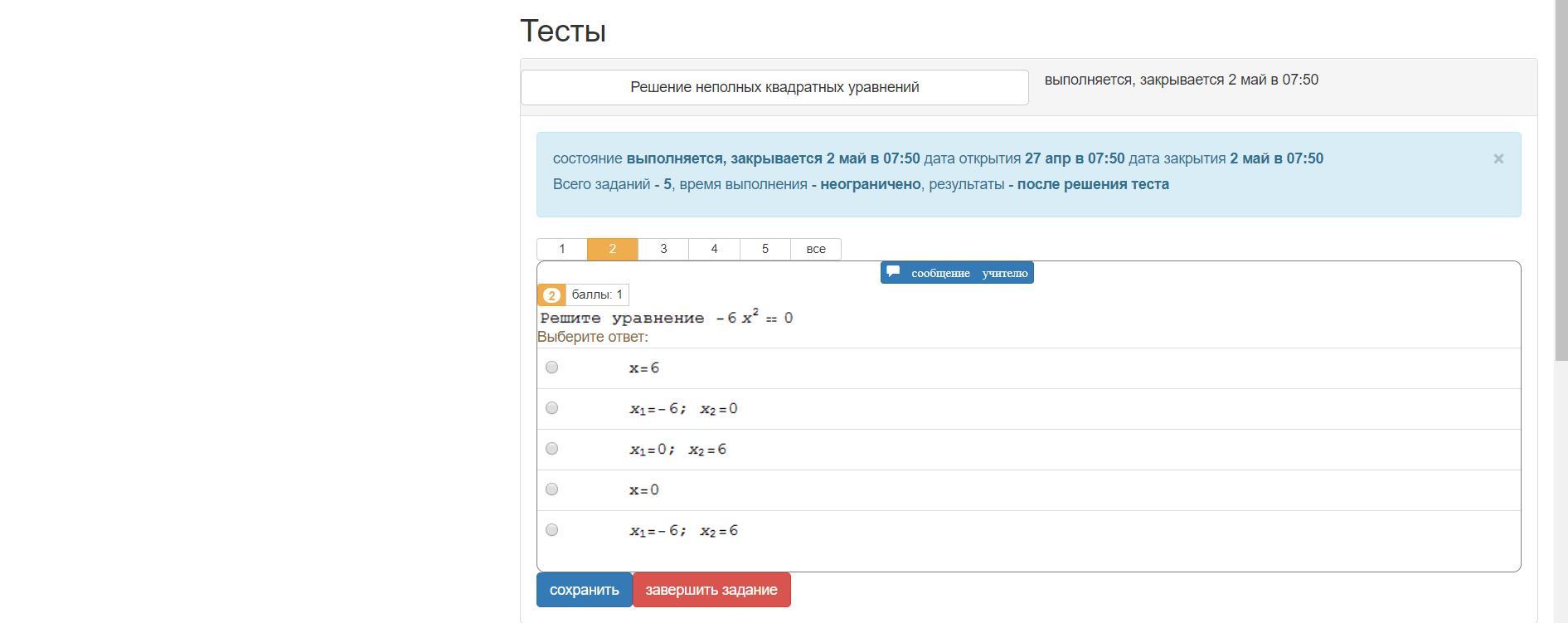The image size is (1568, 623).
Task: Select the x=0 radio option
Action: [552, 489]
